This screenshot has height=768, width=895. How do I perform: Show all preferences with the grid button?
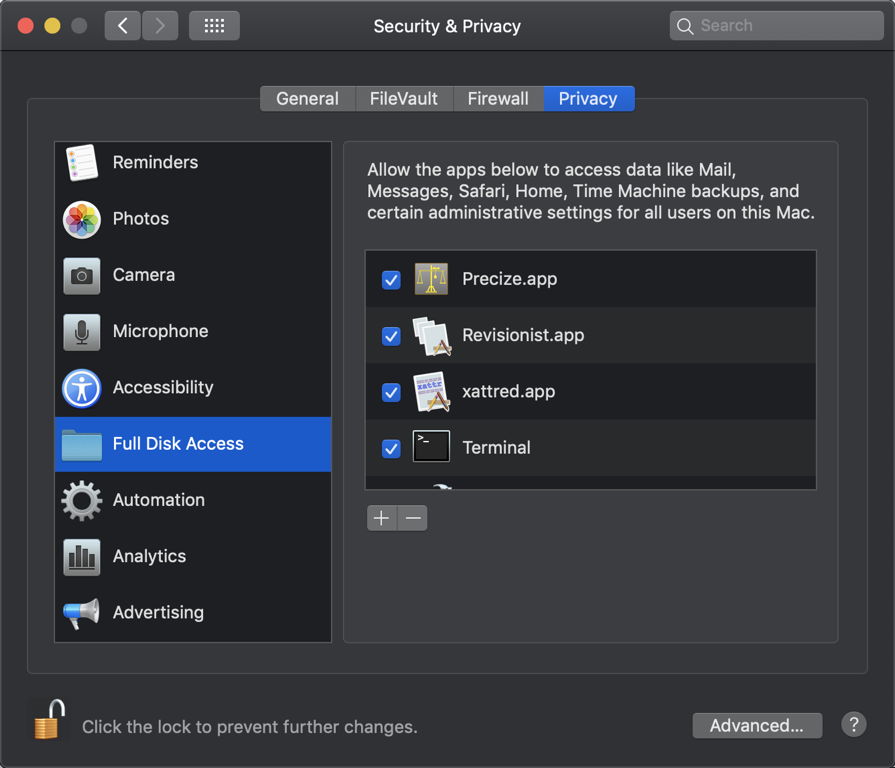point(214,26)
